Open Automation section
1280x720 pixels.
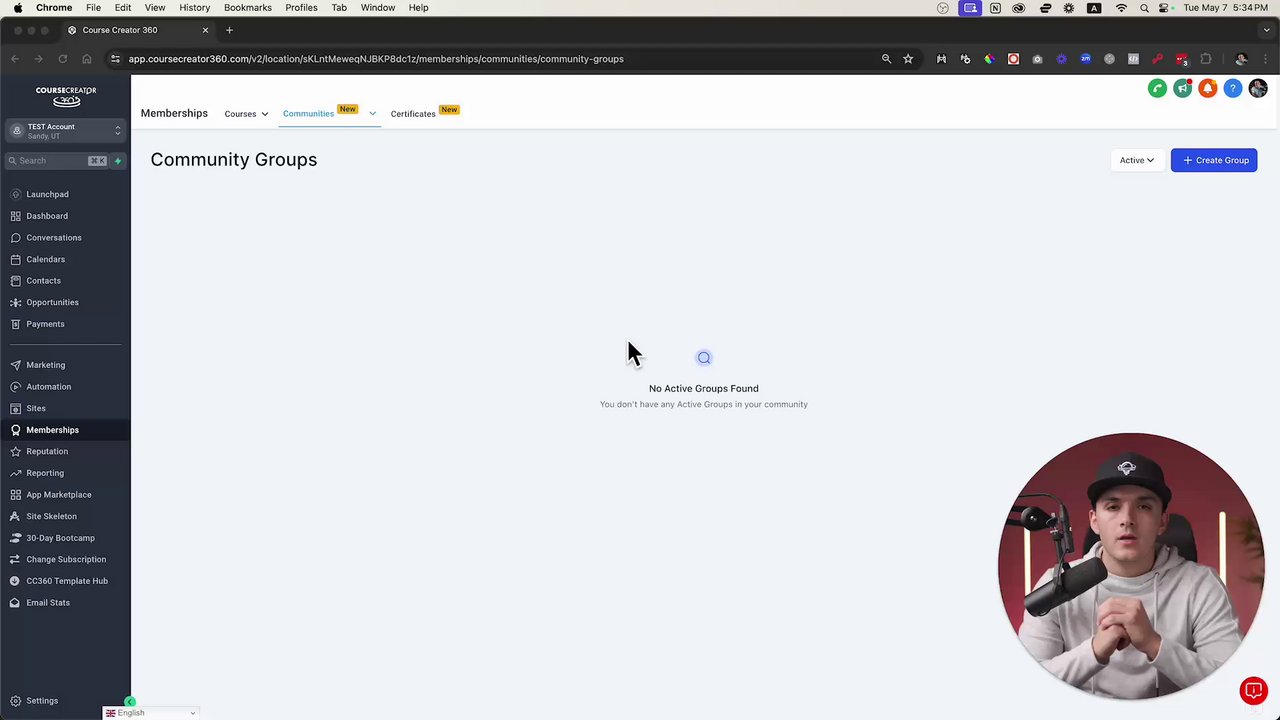pyautogui.click(x=48, y=387)
